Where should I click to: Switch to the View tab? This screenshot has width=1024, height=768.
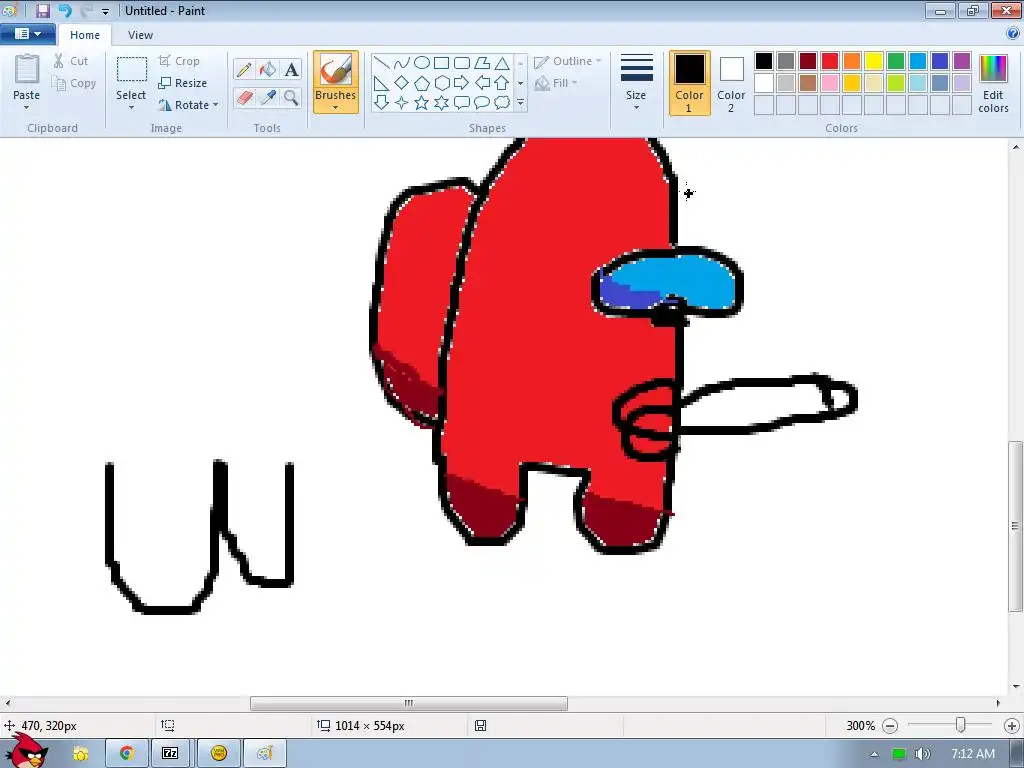[x=140, y=35]
